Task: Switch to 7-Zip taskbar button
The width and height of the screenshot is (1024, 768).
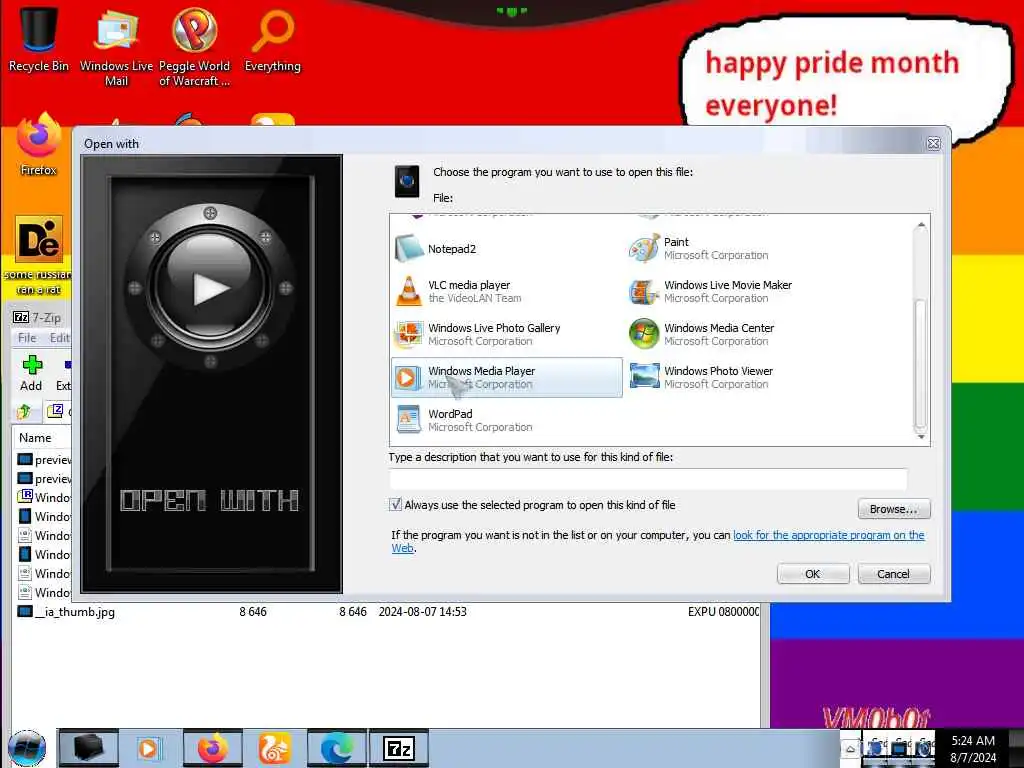Action: [398, 748]
